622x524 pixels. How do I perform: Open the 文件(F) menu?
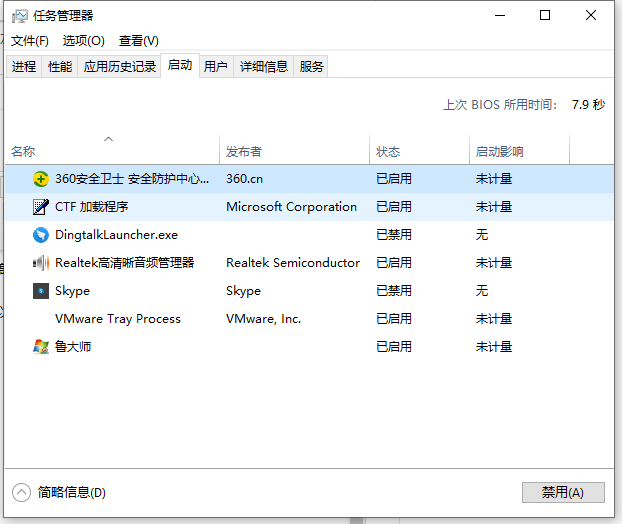click(30, 40)
